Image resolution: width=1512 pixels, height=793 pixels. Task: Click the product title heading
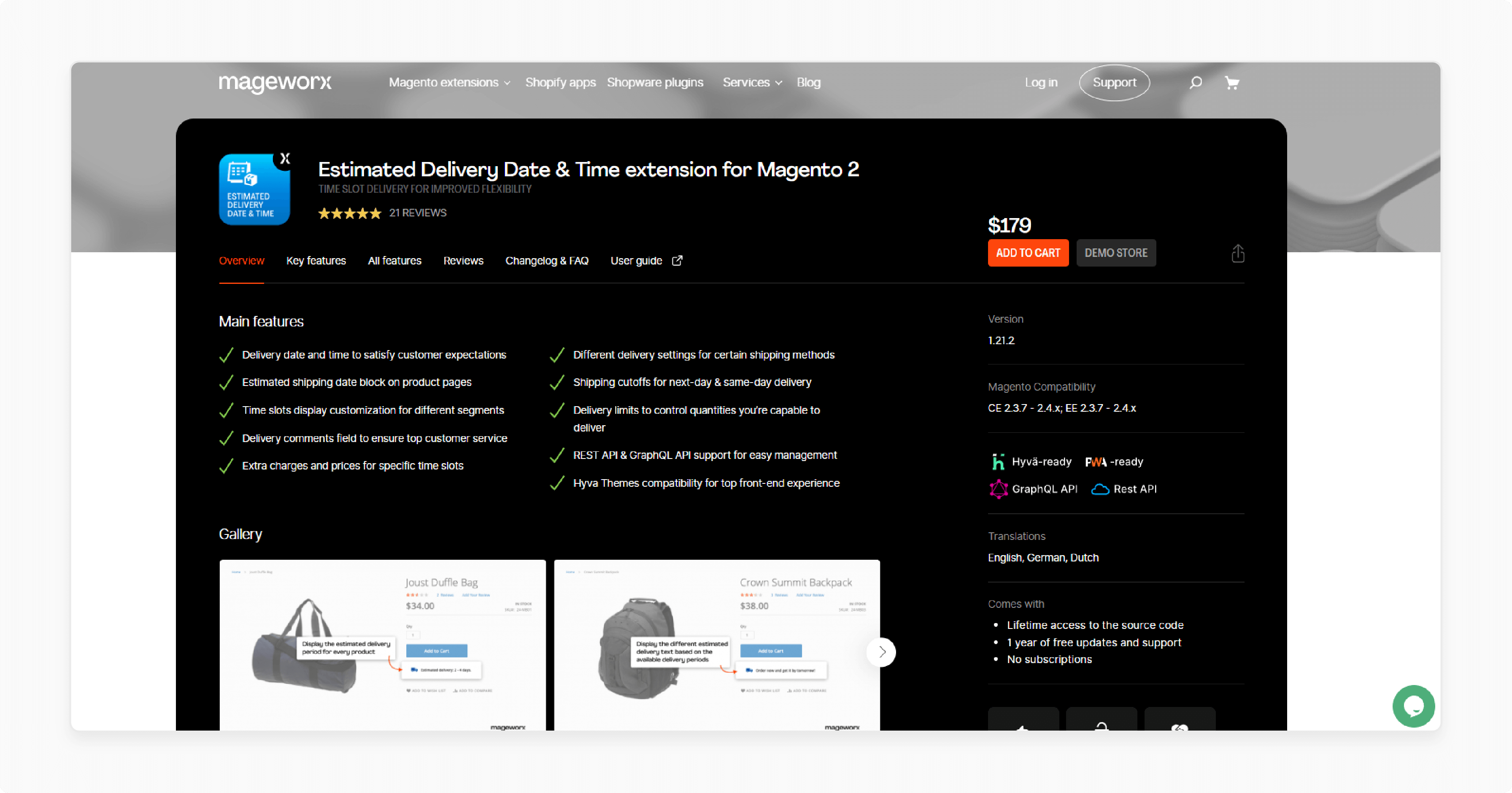pos(589,170)
